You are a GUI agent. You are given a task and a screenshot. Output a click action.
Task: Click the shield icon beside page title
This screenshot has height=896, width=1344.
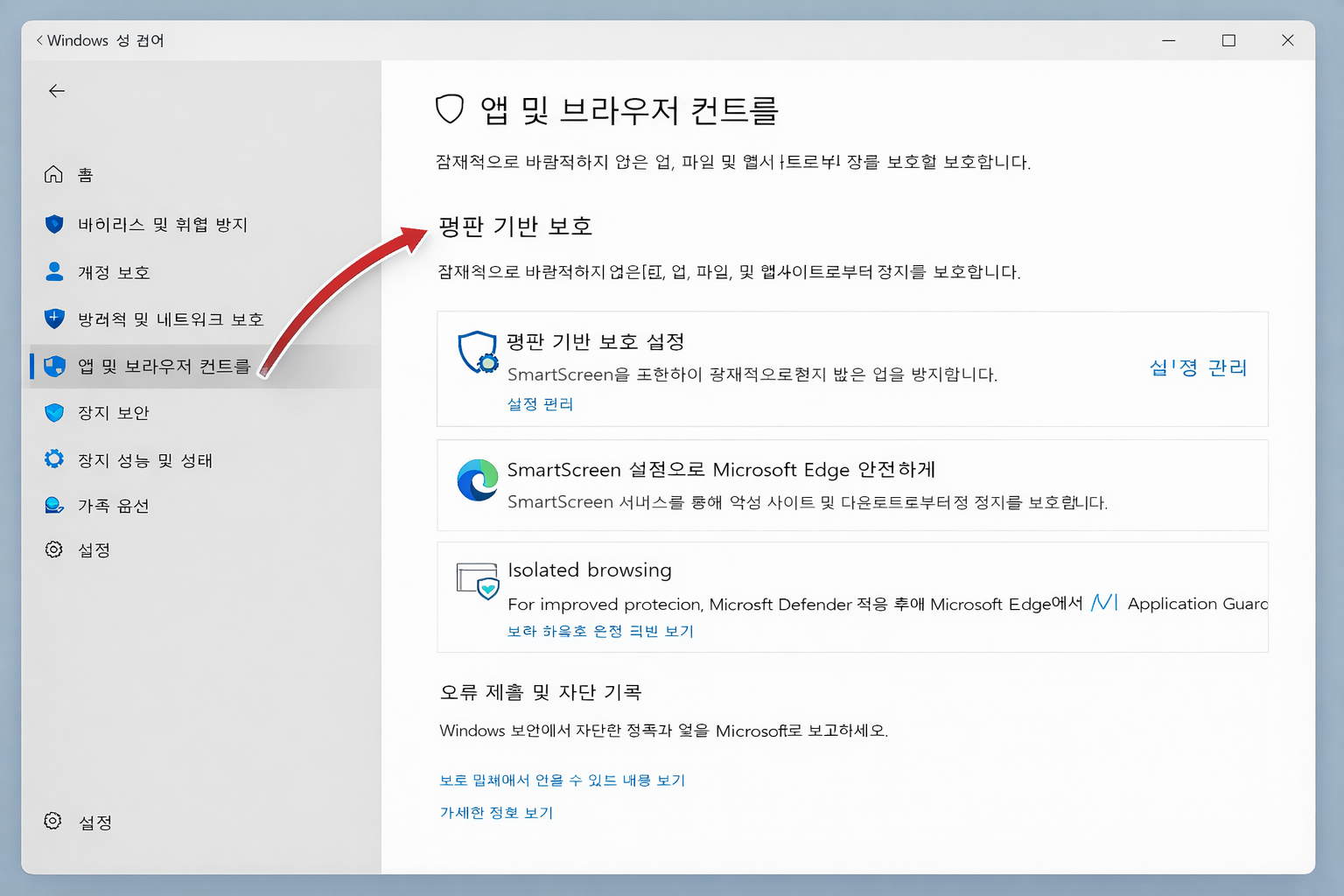(x=450, y=109)
